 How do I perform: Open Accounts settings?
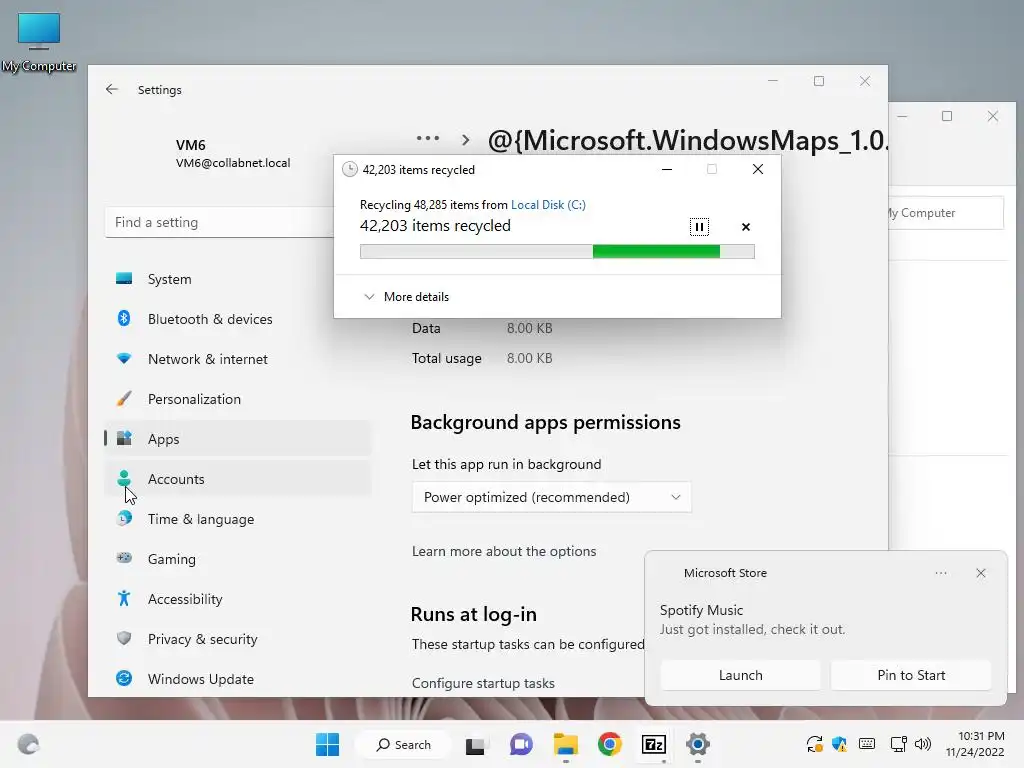pyautogui.click(x=237, y=479)
